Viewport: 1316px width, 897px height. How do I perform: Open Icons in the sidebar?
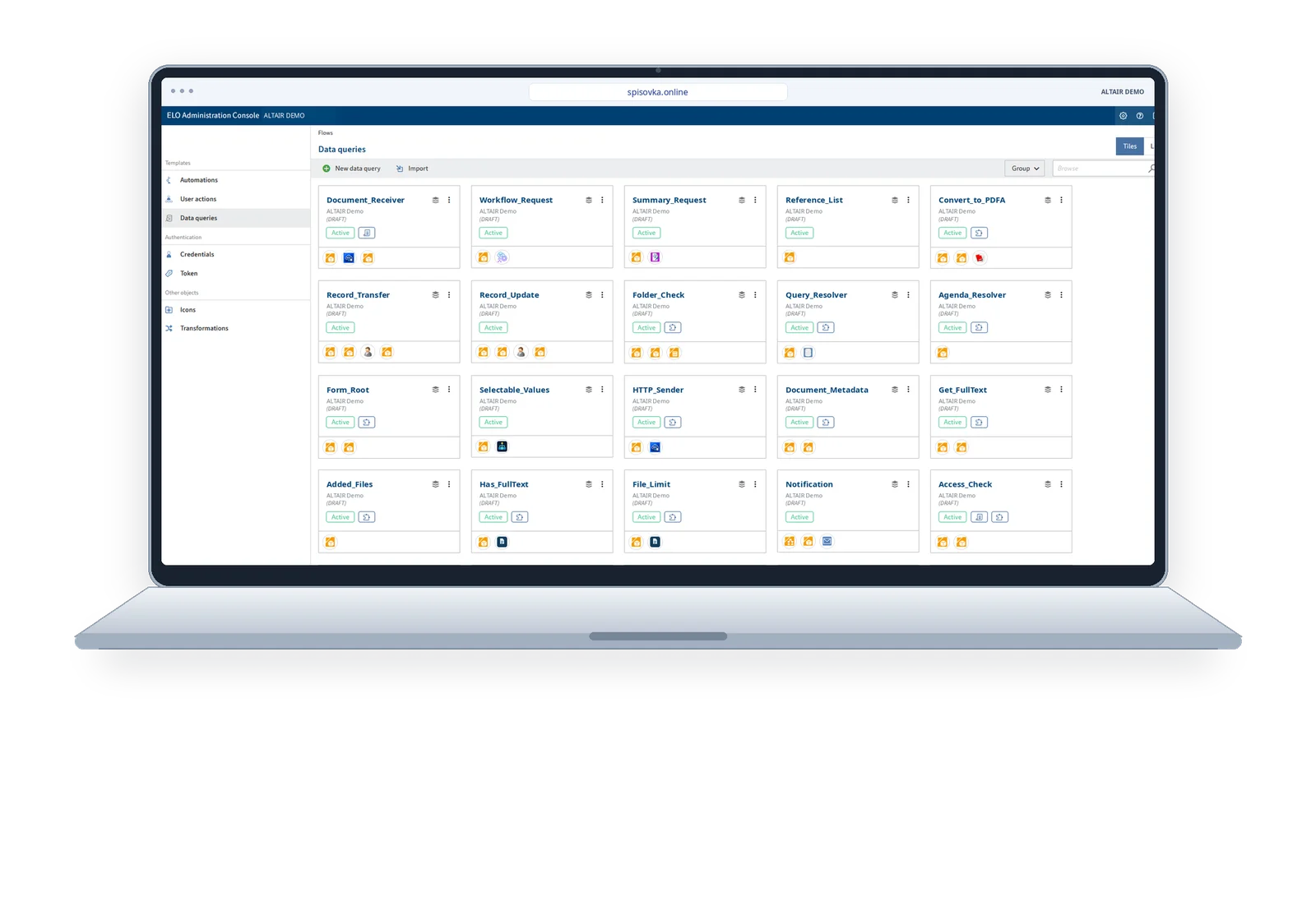pos(188,310)
